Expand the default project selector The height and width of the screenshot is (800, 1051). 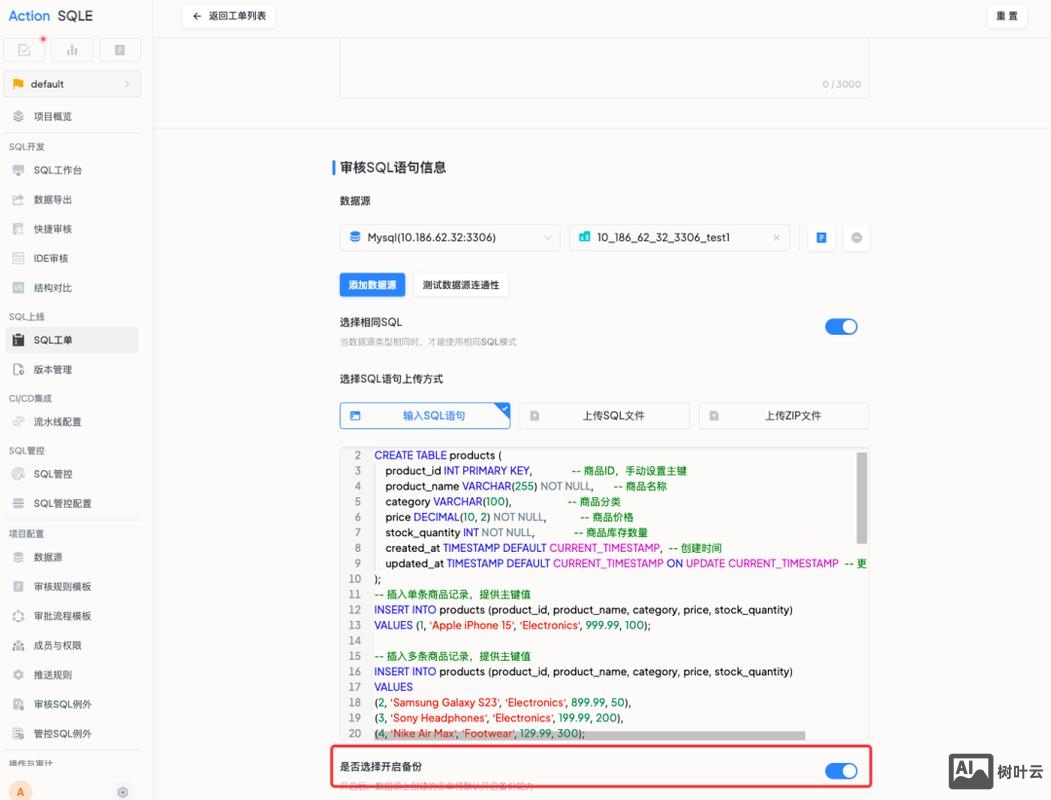click(72, 84)
